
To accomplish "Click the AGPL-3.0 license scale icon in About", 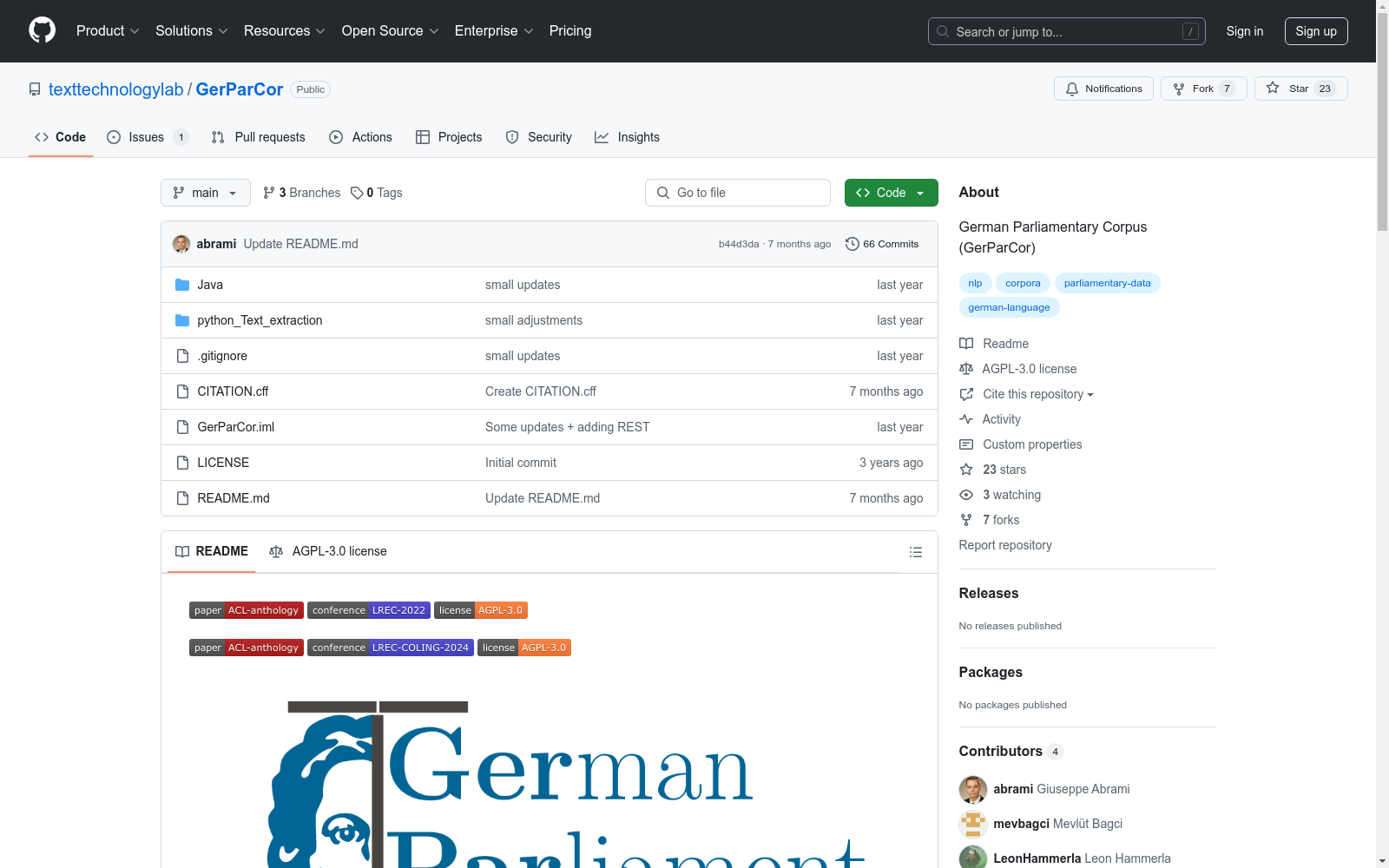I will (966, 369).
